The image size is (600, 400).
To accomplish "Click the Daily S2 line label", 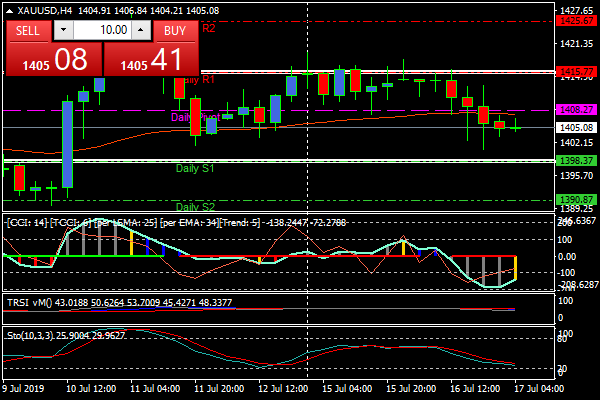I will point(195,206).
